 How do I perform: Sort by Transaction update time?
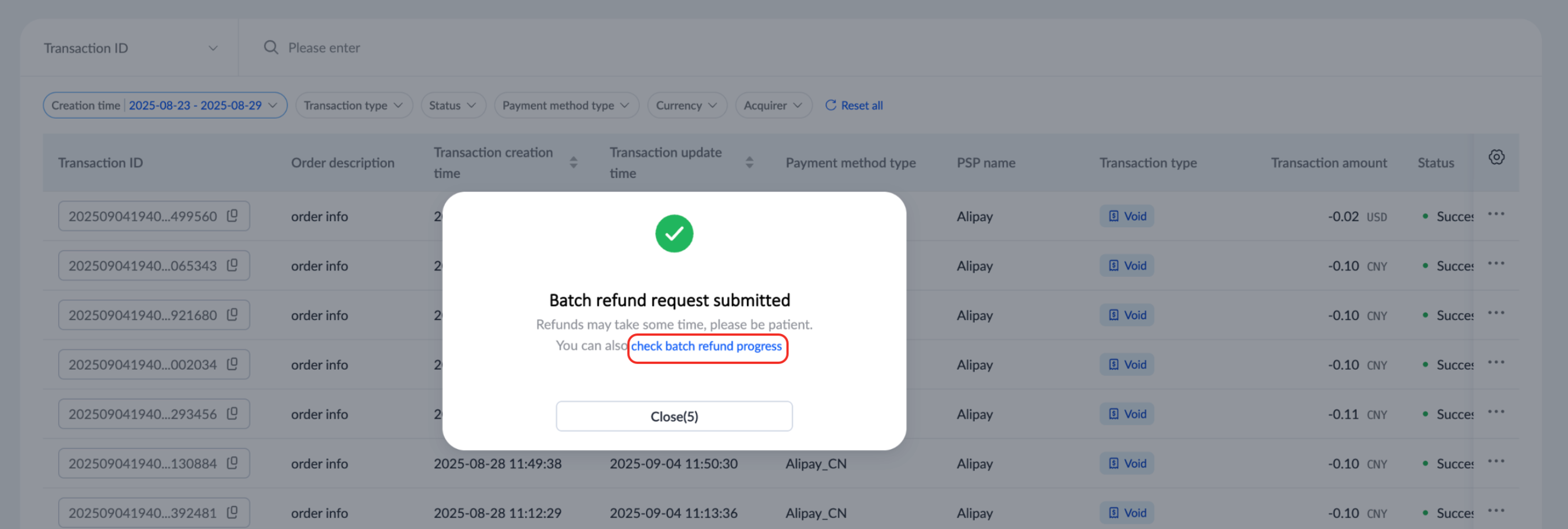[x=749, y=163]
